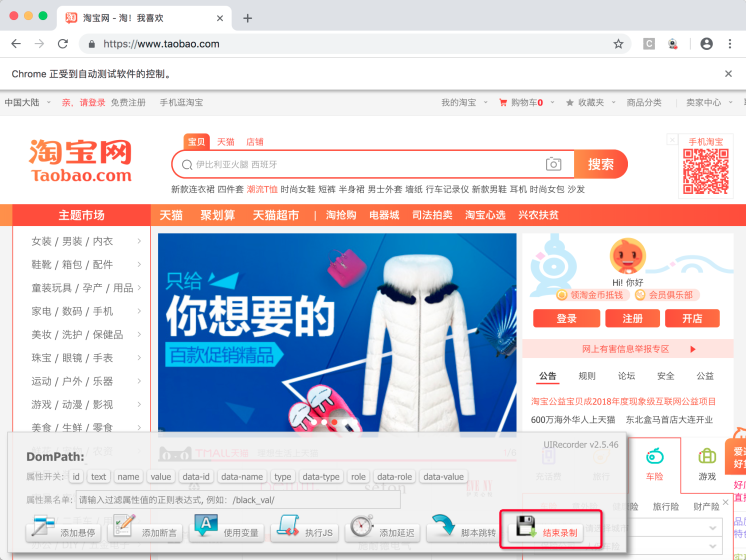Open the 聚划算 nav item
The image size is (746, 560).
click(217, 215)
